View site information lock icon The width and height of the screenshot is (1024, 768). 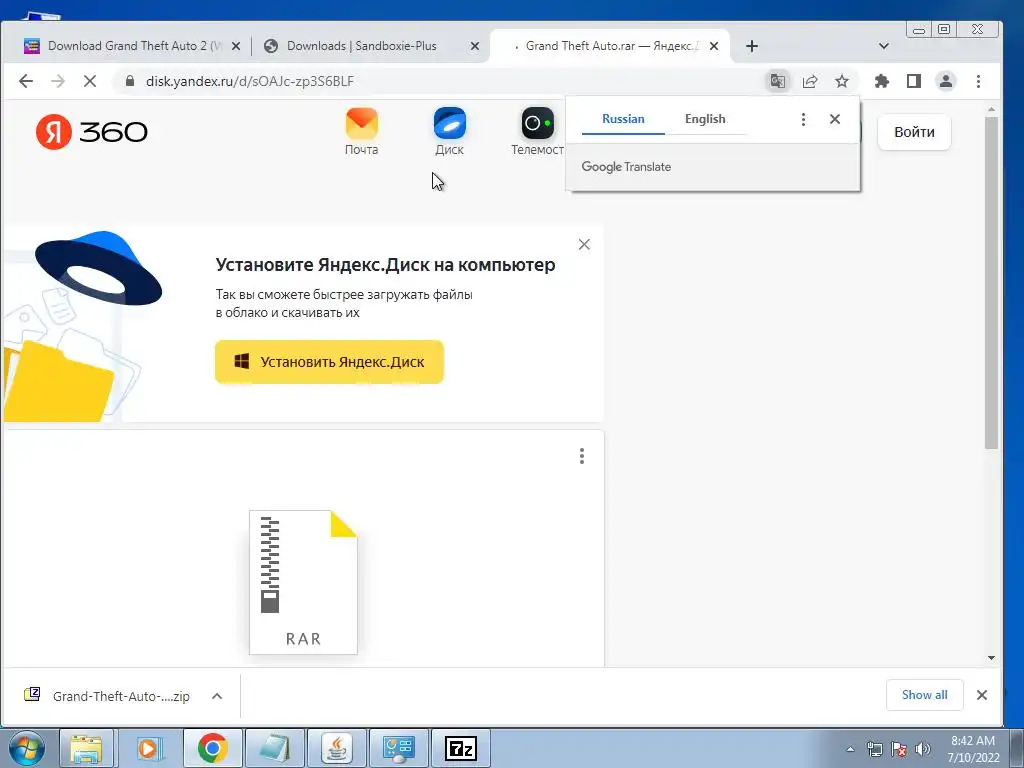coord(129,81)
